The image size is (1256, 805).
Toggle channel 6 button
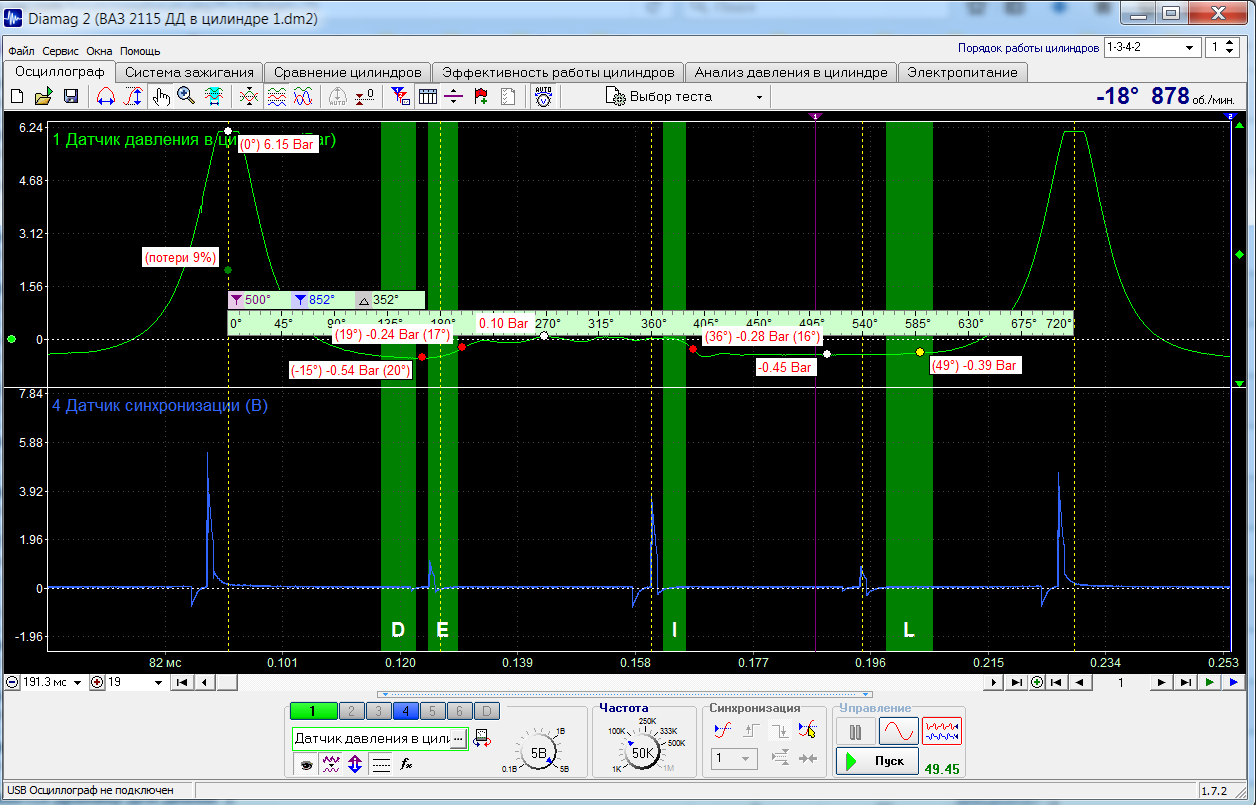pos(459,711)
